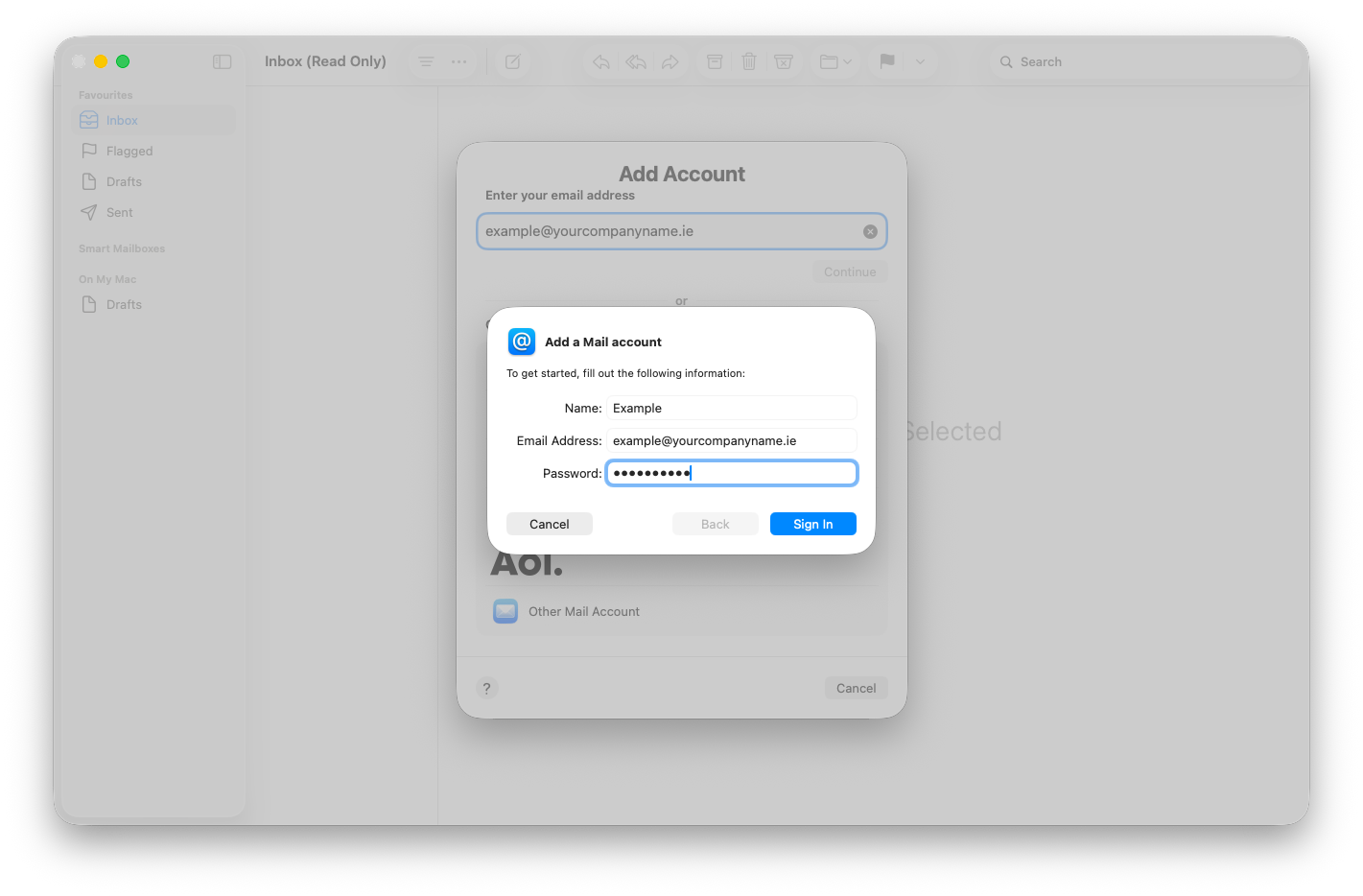Image resolution: width=1363 pixels, height=896 pixels.
Task: Toggle the sidebar with the sidebar icon
Action: coord(223,61)
